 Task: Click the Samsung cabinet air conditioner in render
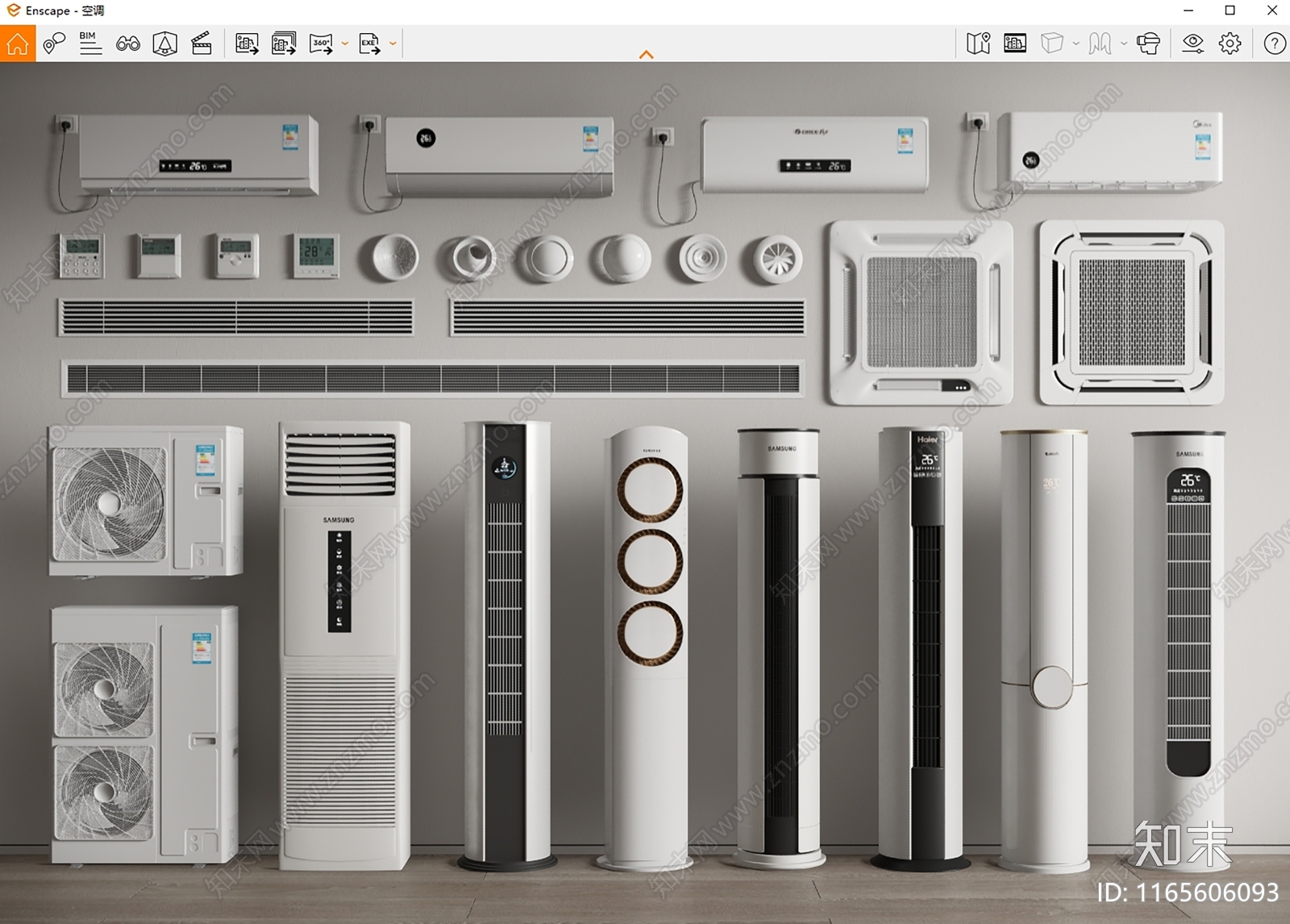pos(344,645)
